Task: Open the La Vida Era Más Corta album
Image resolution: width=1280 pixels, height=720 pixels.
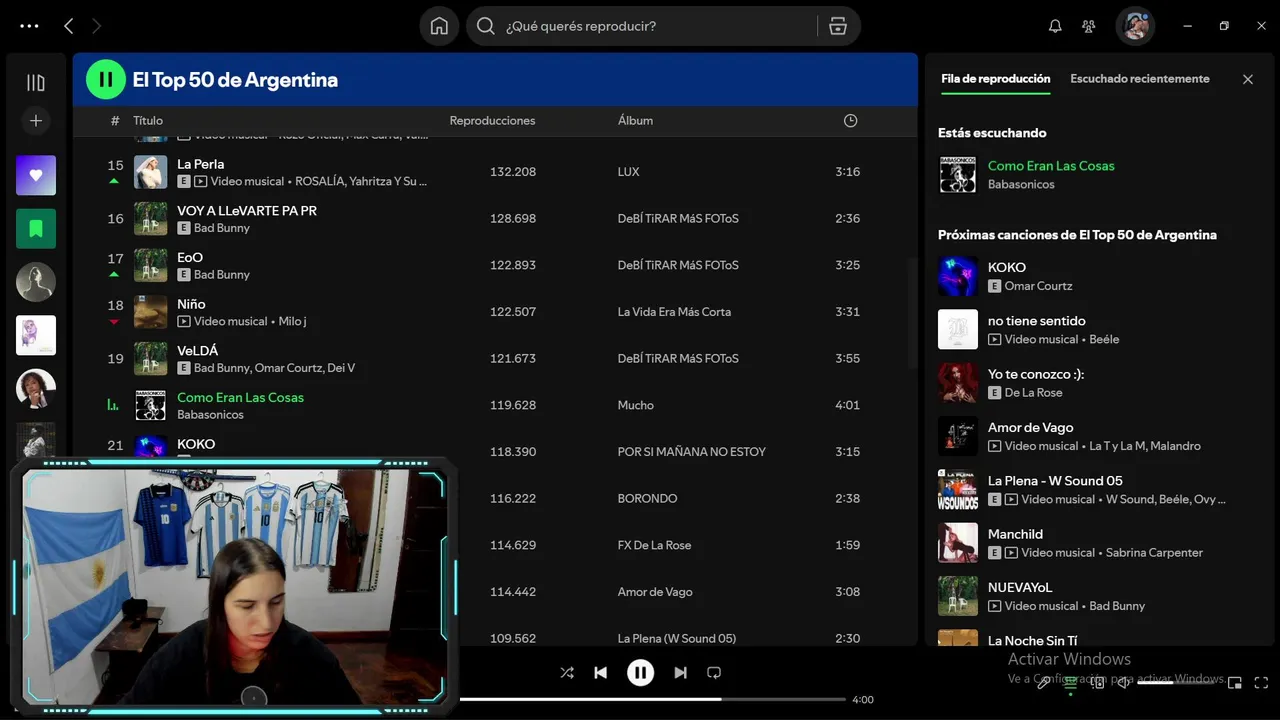Action: click(674, 312)
